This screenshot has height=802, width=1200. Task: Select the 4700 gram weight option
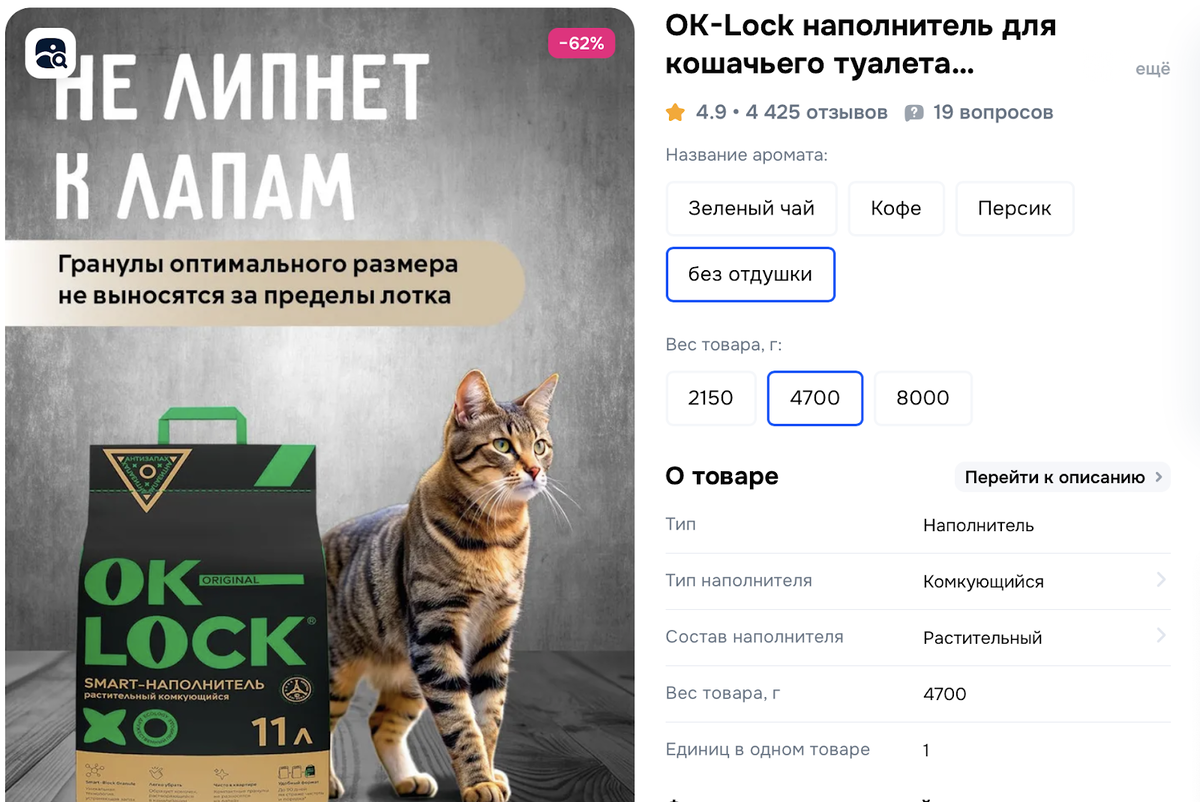815,398
